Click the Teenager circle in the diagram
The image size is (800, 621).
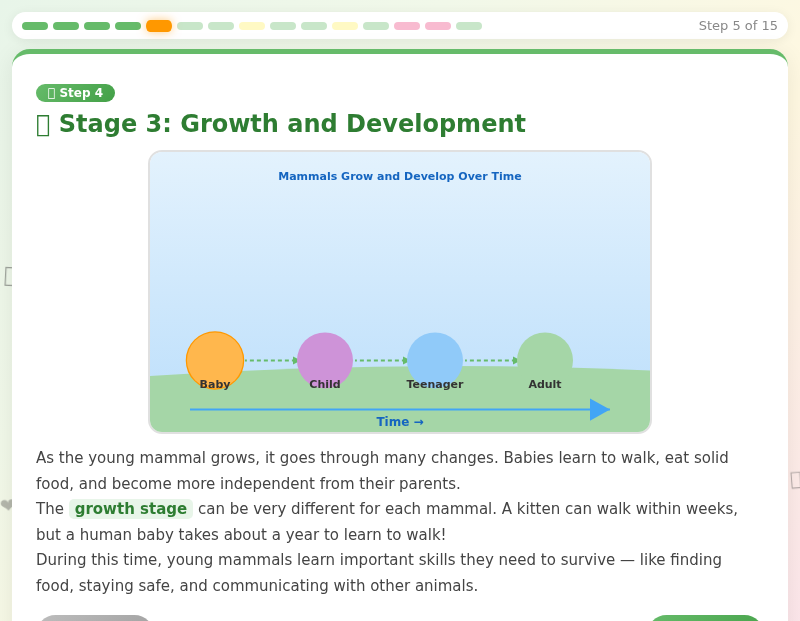(x=435, y=358)
